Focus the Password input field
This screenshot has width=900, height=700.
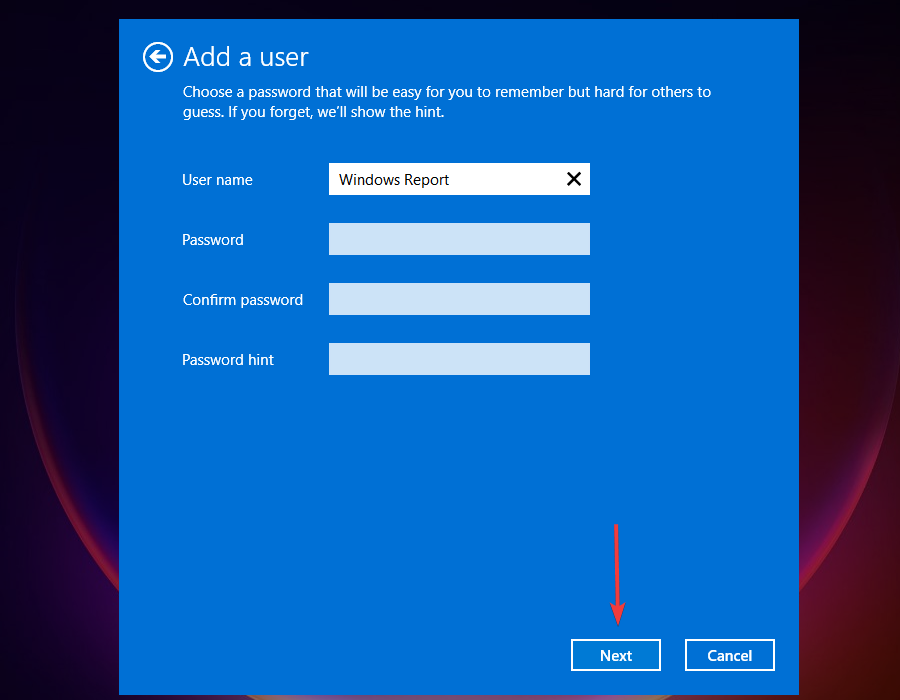[x=459, y=239]
